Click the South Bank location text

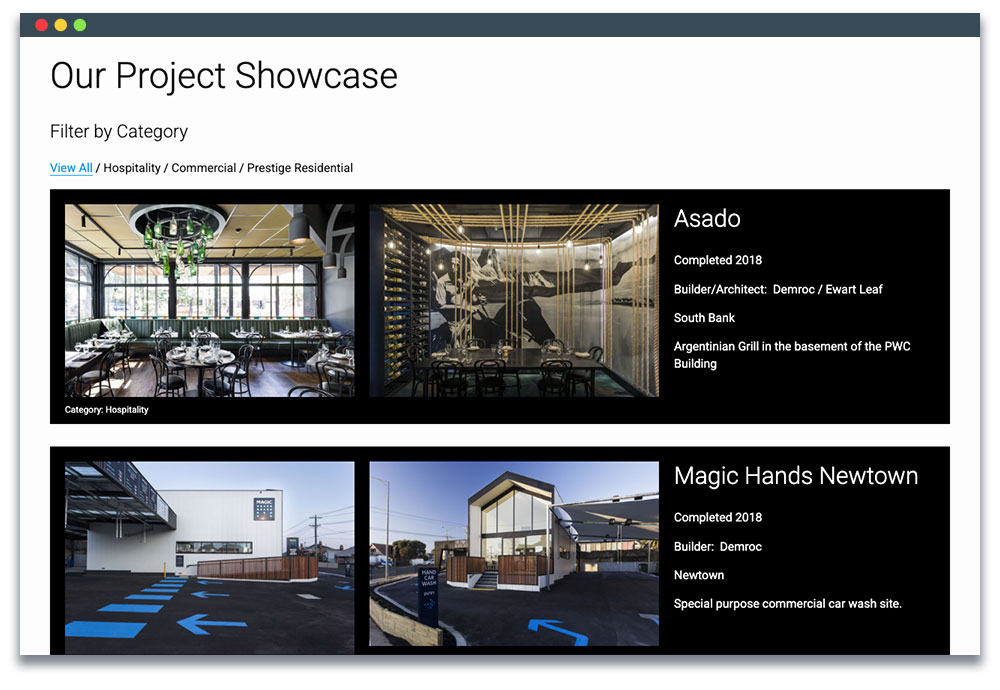click(x=704, y=318)
